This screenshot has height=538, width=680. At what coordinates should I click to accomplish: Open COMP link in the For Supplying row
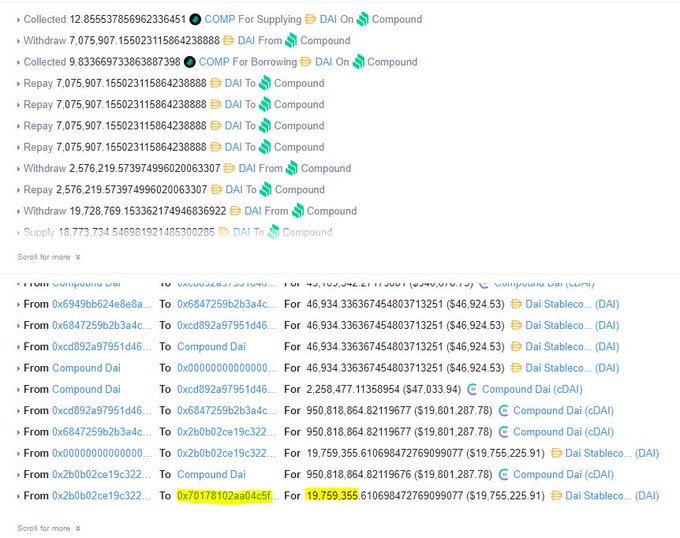point(220,20)
